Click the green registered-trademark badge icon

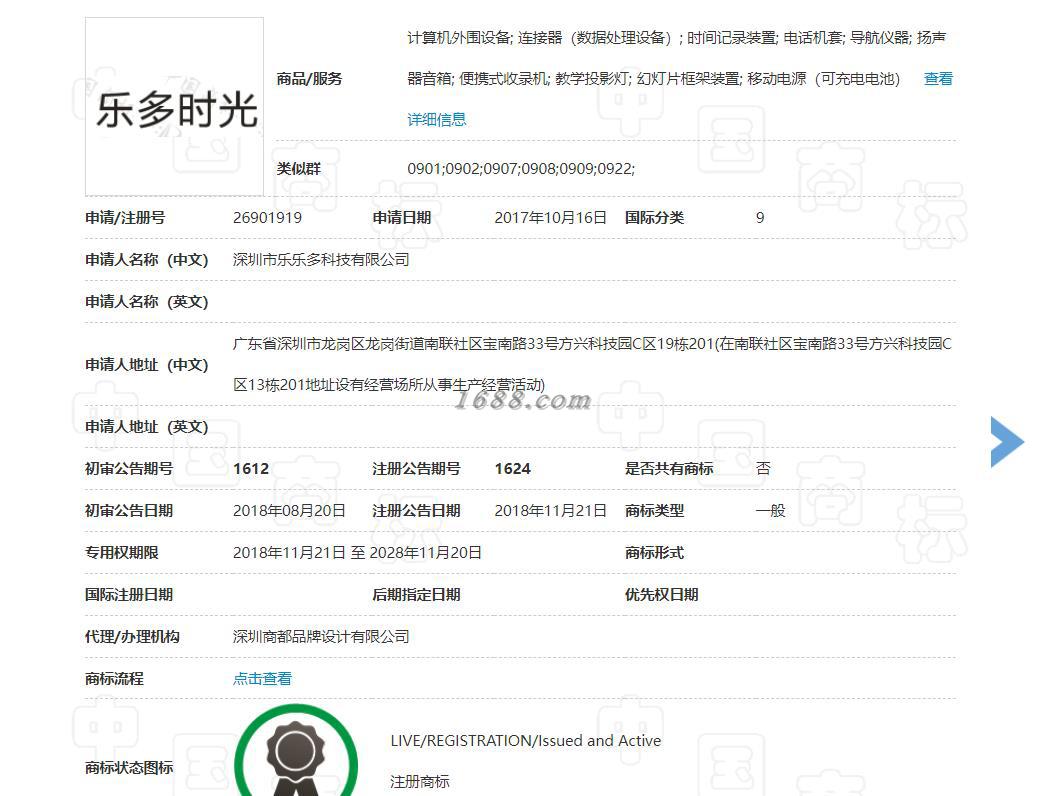pyautogui.click(x=296, y=752)
